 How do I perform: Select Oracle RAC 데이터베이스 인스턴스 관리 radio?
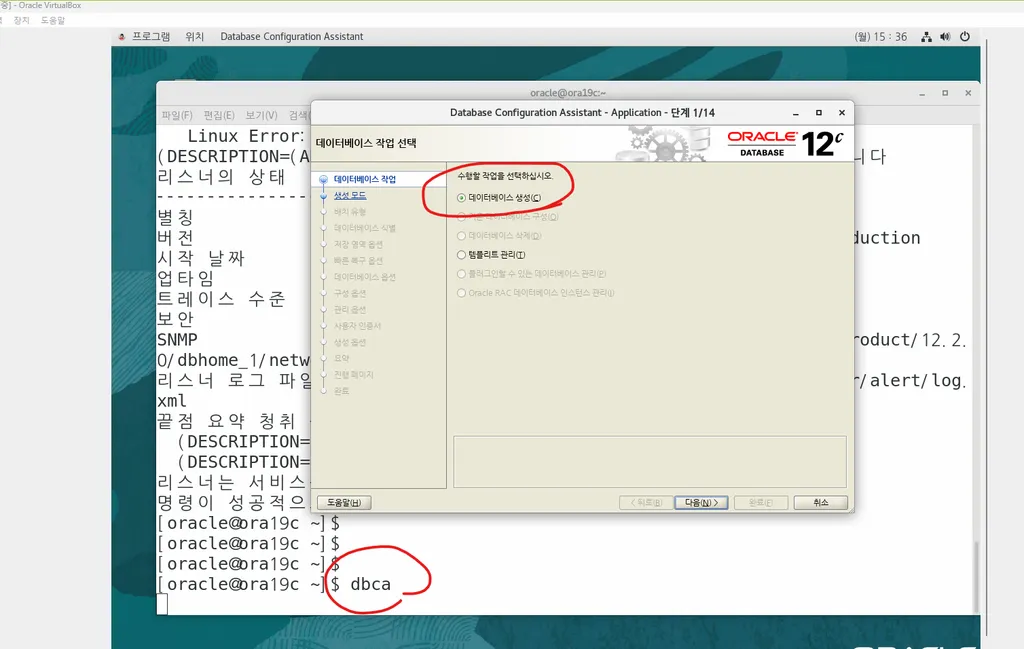461,293
